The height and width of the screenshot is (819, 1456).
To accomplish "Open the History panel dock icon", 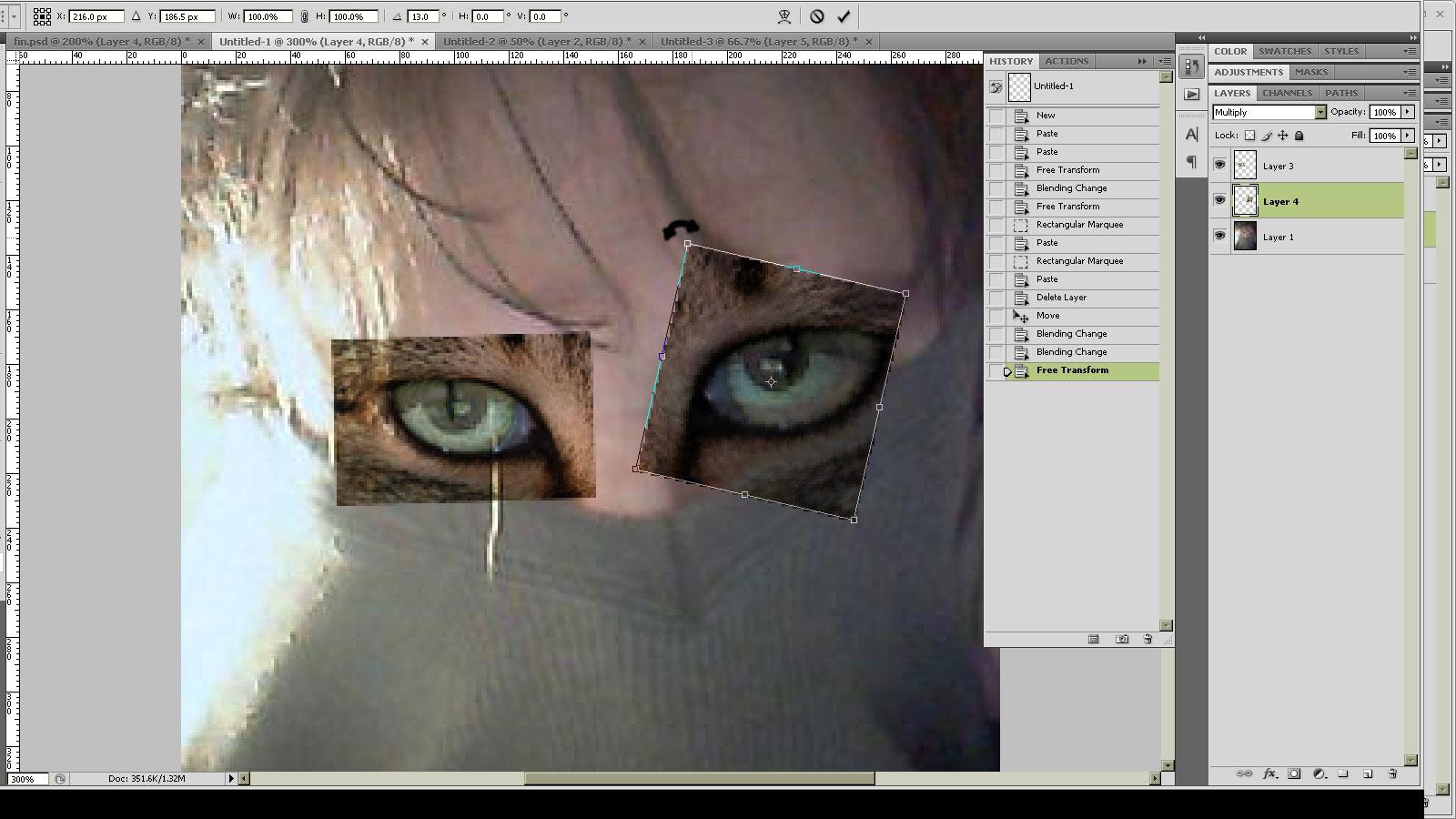I will 1192,67.
